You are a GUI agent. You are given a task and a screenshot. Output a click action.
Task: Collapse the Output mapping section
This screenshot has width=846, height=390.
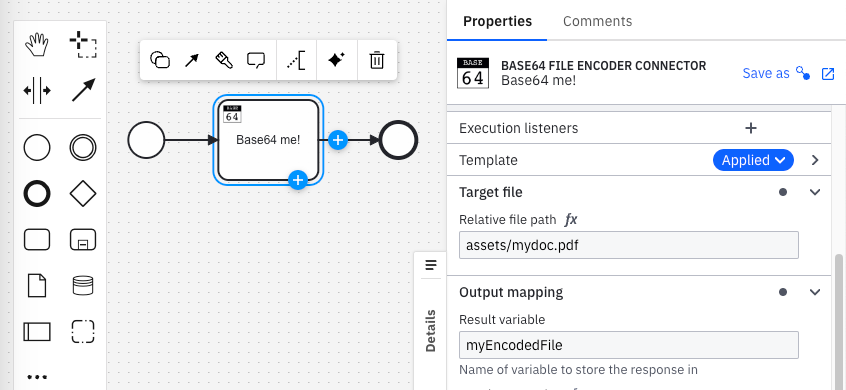(x=815, y=292)
